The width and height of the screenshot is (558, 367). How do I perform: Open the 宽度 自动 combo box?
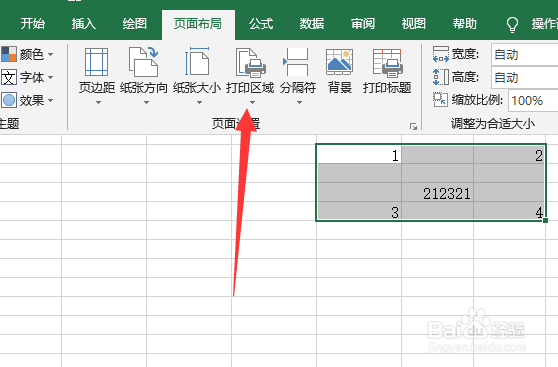click(525, 54)
